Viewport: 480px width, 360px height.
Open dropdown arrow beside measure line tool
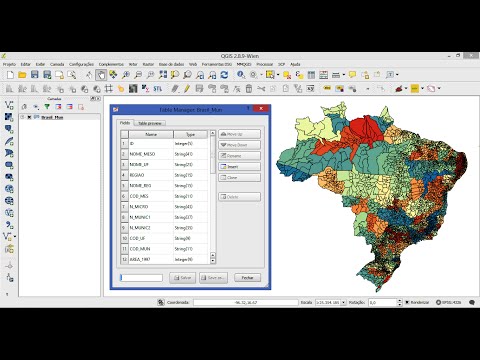pyautogui.click(x=343, y=75)
